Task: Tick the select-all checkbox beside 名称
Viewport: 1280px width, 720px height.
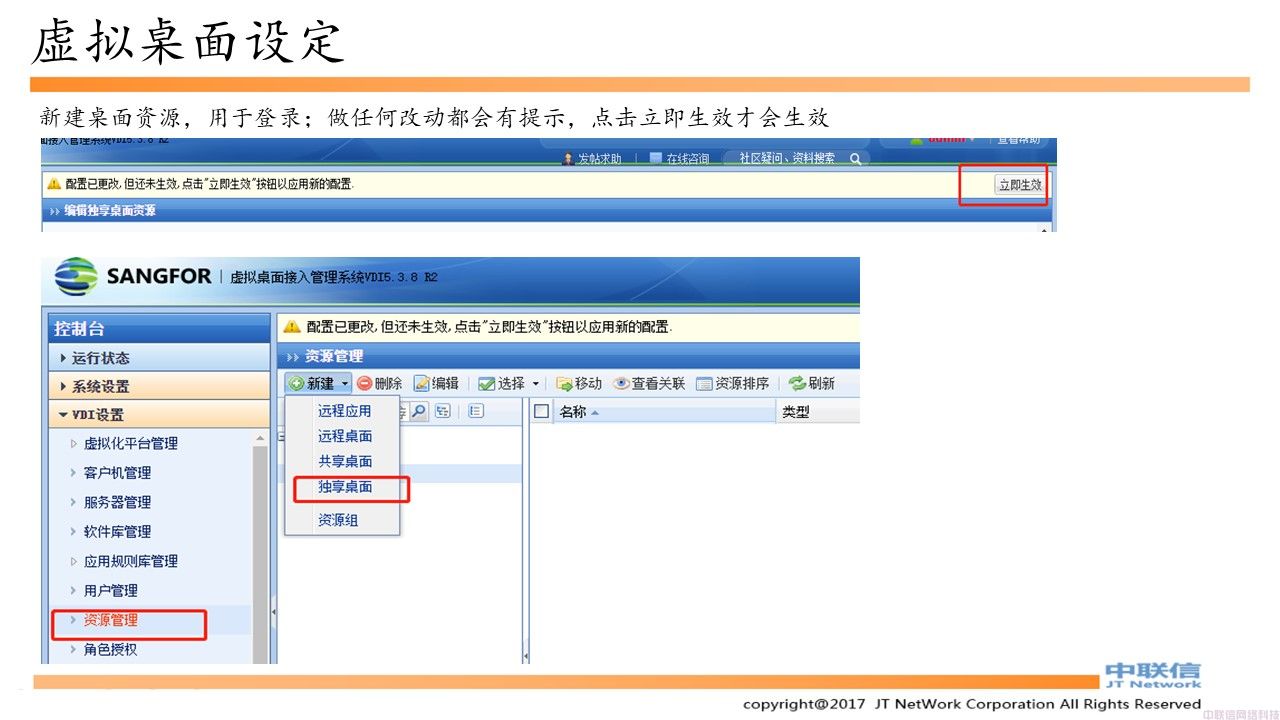Action: [x=542, y=411]
